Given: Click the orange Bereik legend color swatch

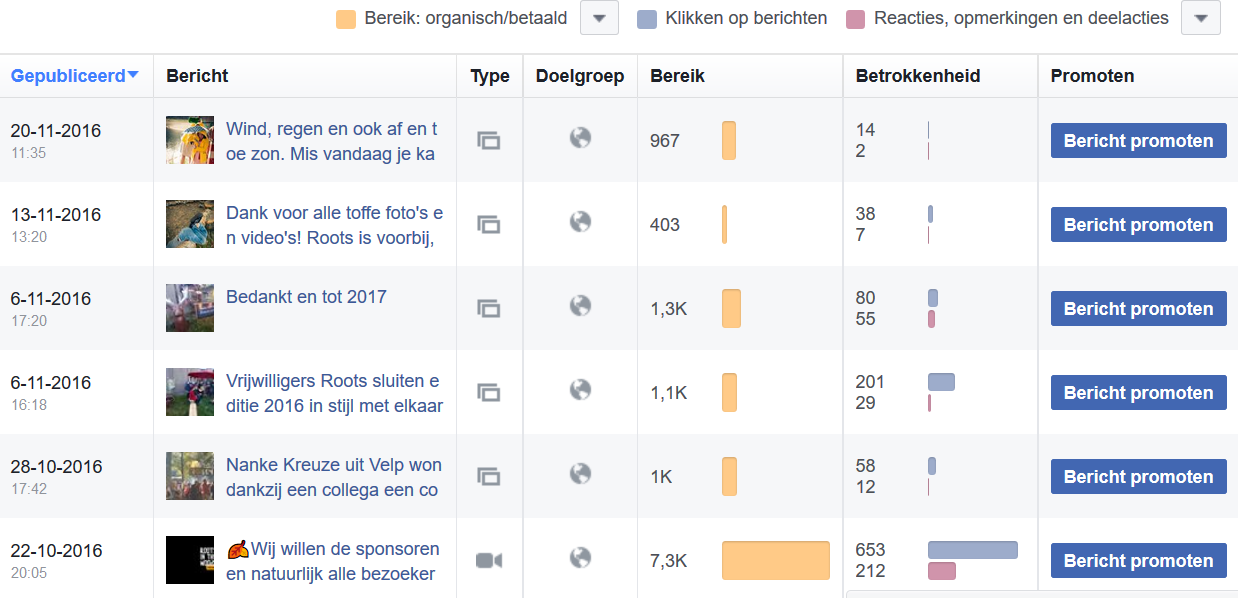Looking at the screenshot, I should point(347,19).
